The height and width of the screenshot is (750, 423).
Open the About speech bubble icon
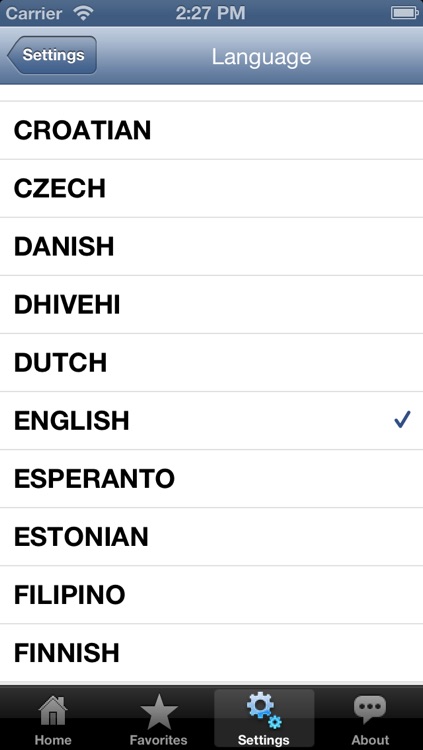[x=370, y=710]
